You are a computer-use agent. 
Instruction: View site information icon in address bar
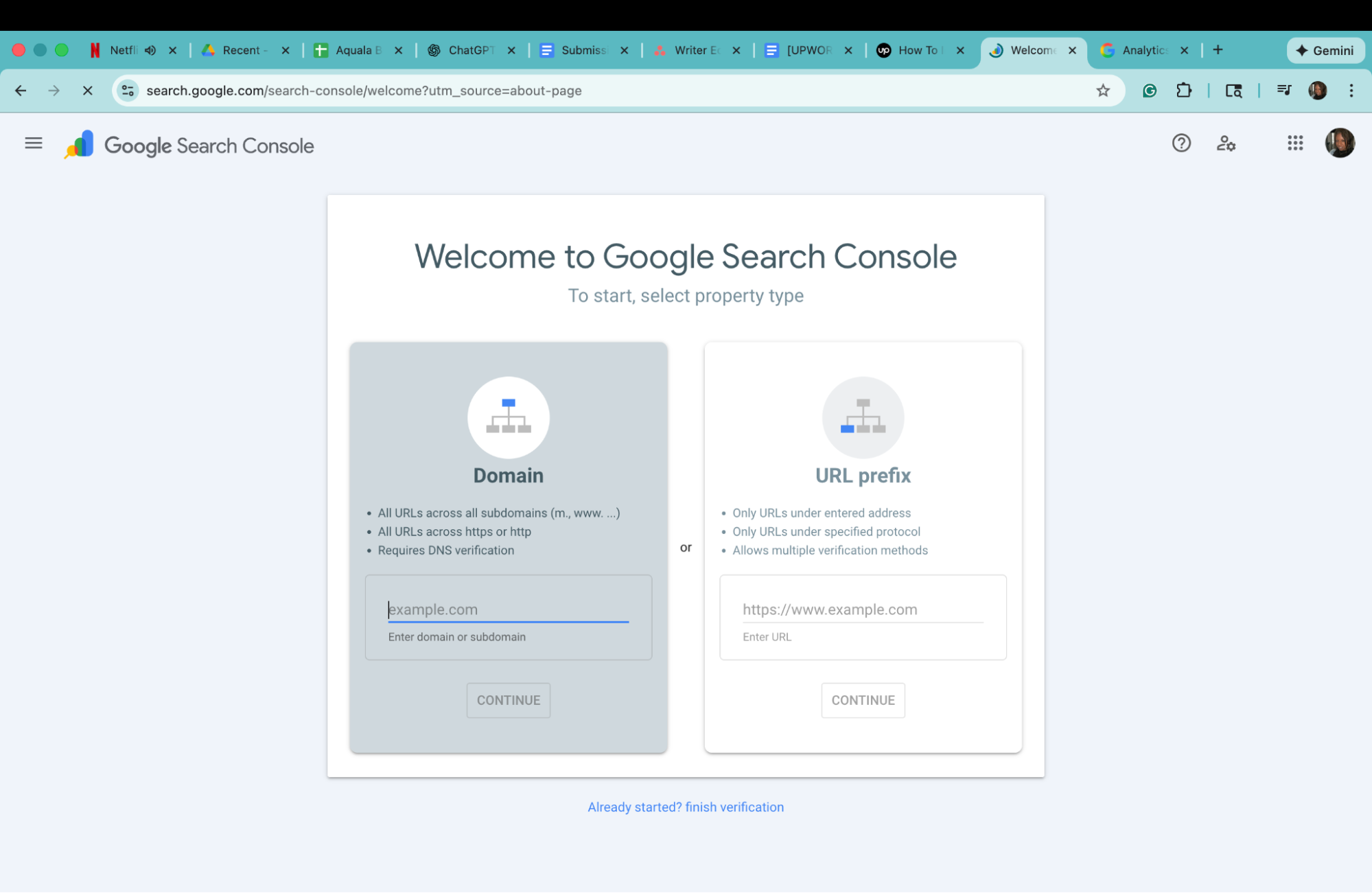[x=128, y=91]
